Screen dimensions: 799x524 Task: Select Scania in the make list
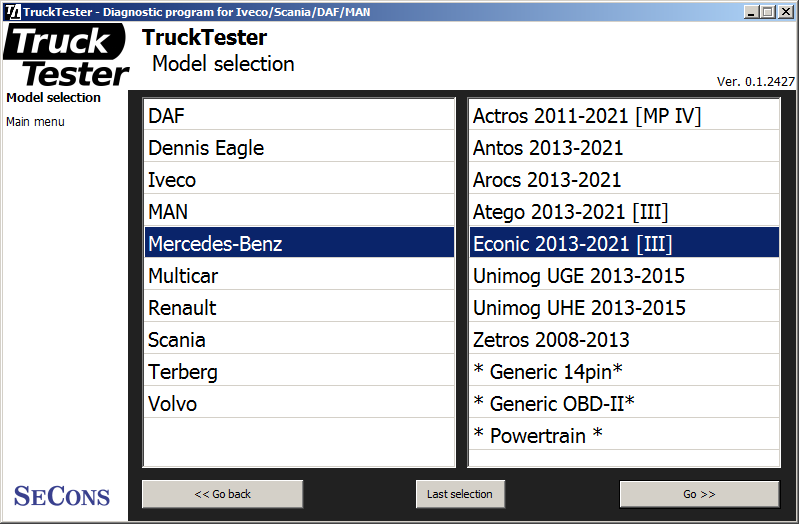[x=299, y=339]
